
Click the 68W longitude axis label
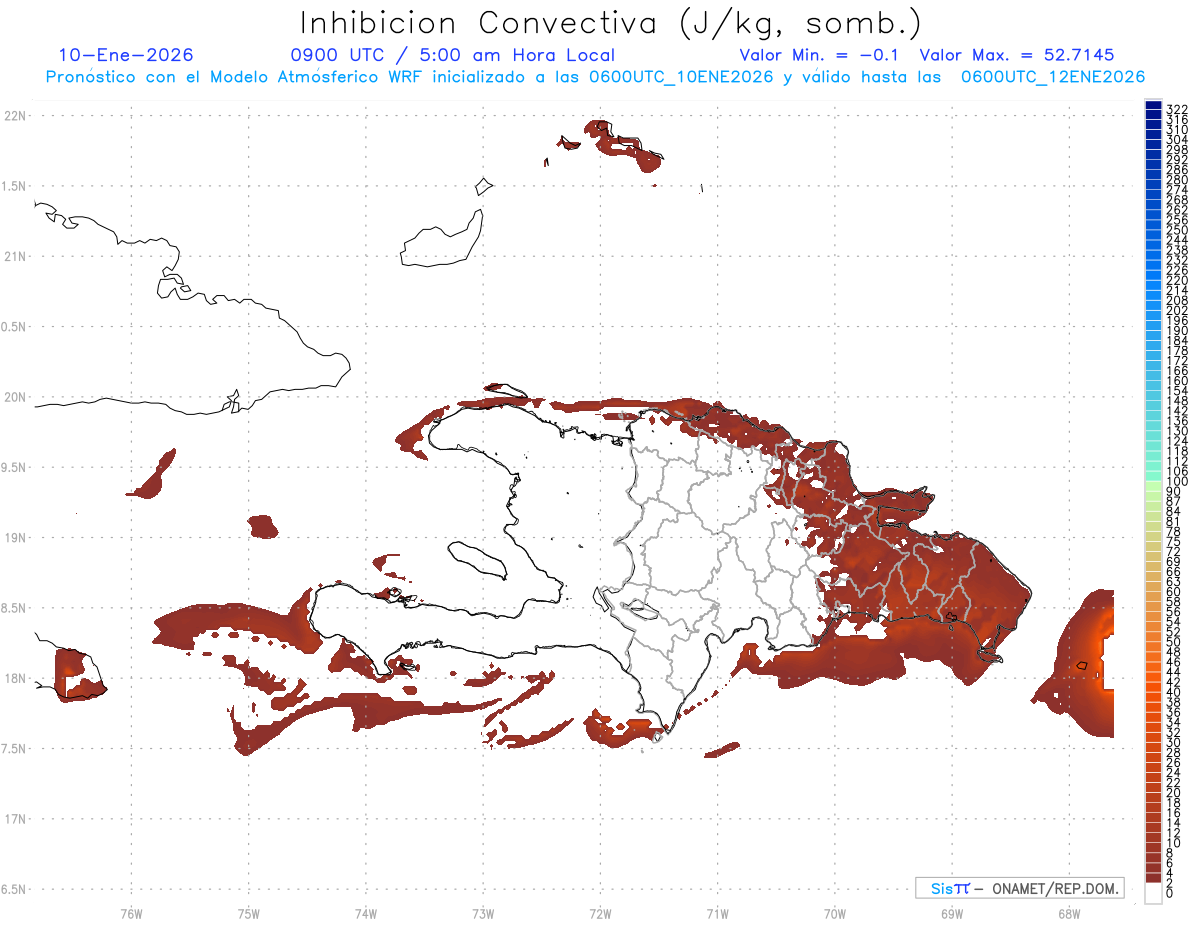coord(1069,913)
